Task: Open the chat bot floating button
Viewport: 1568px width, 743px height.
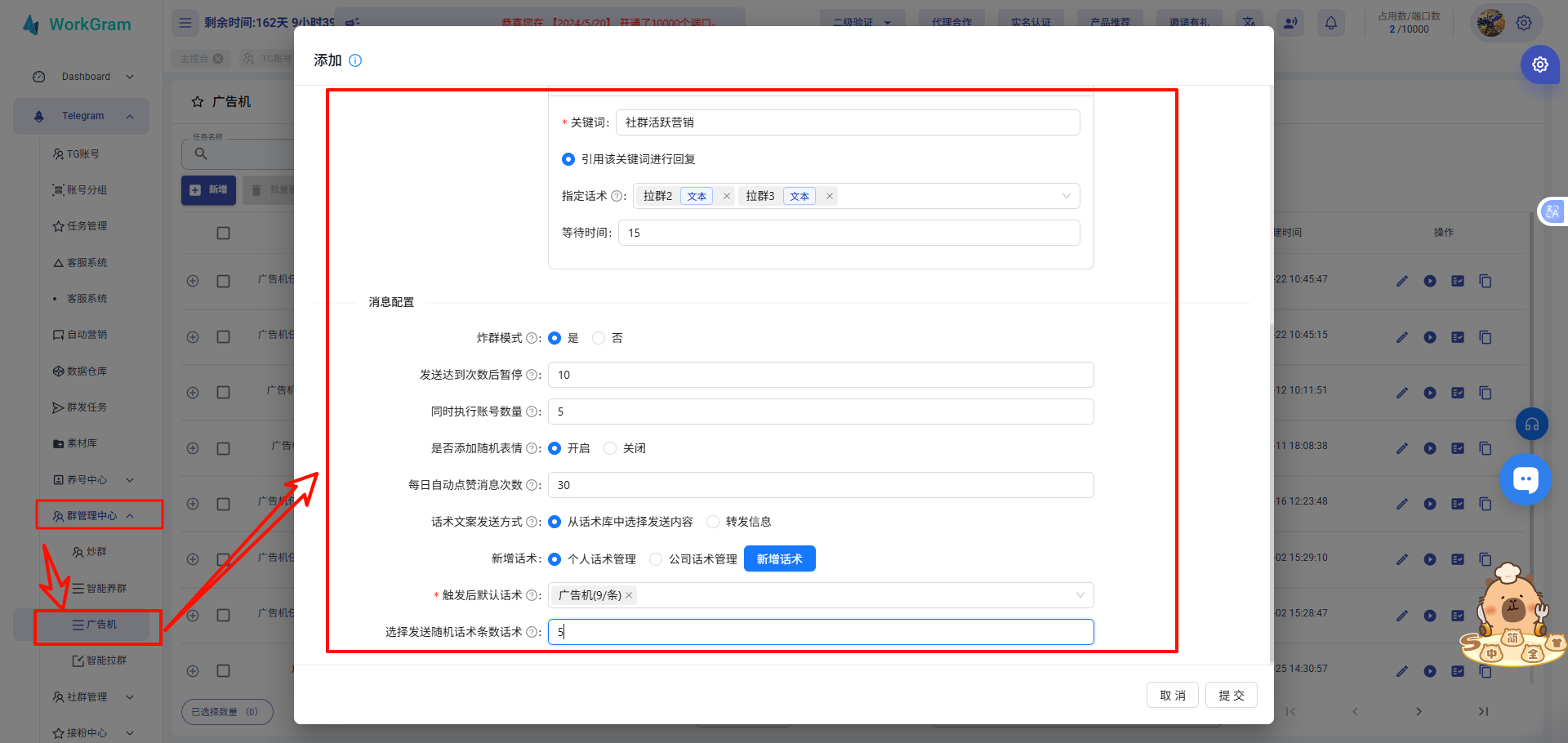Action: pyautogui.click(x=1525, y=479)
